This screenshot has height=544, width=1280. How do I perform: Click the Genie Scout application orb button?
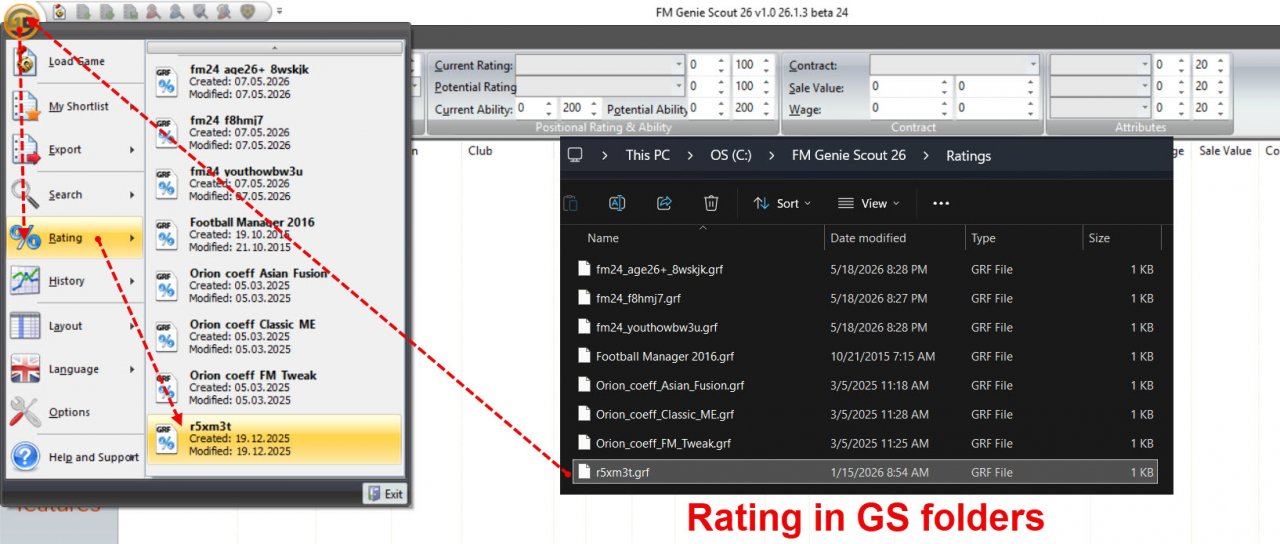click(22, 20)
